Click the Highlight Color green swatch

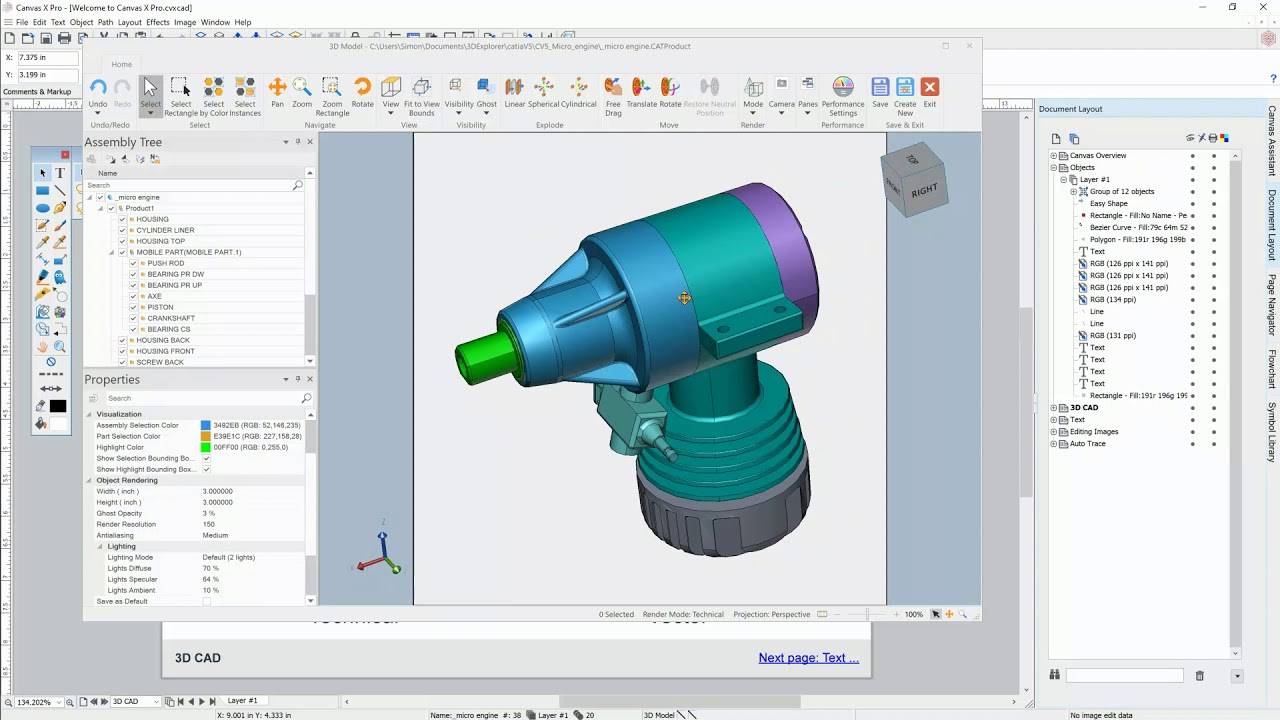206,447
